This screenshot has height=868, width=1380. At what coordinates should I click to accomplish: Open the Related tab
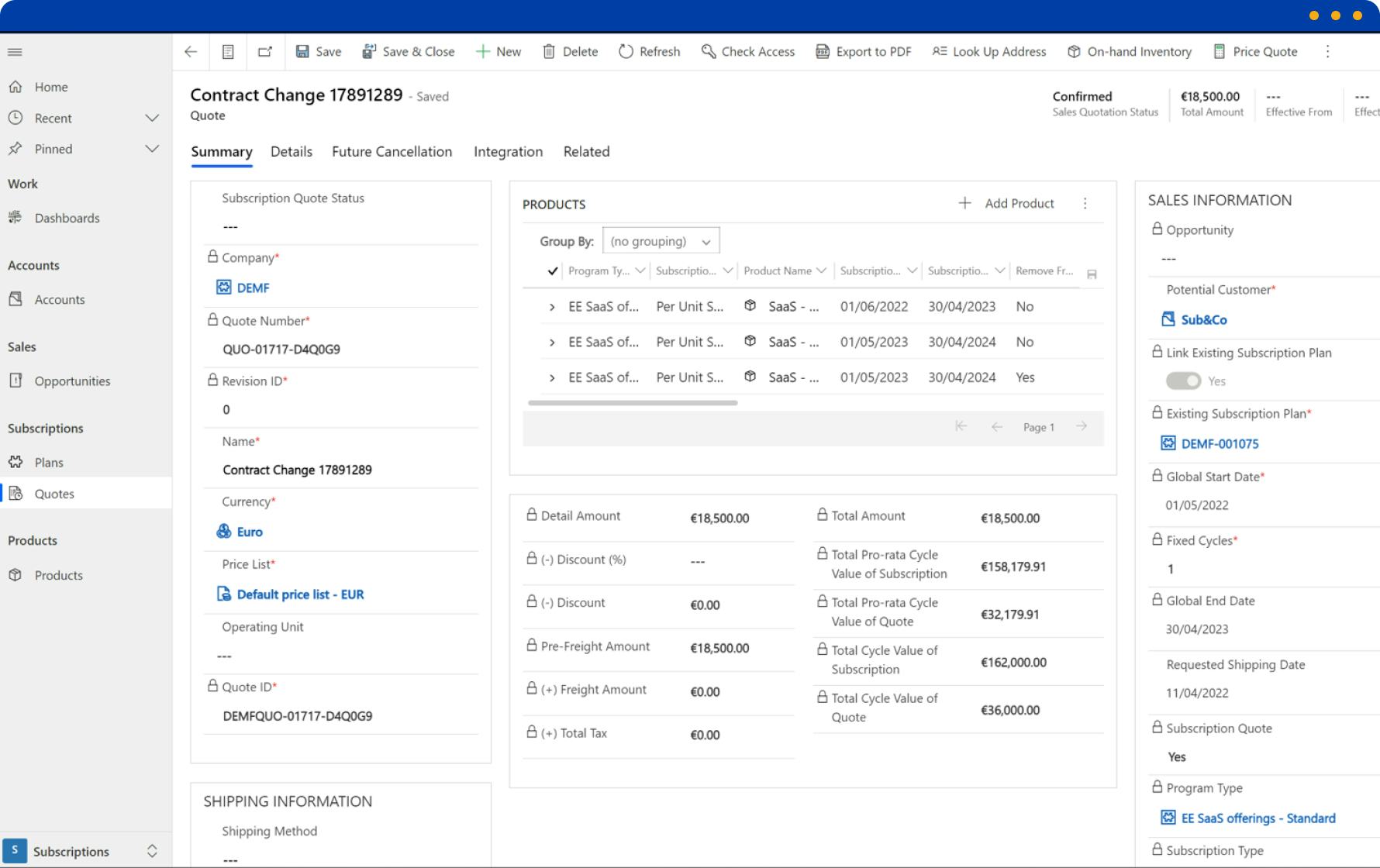tap(587, 151)
